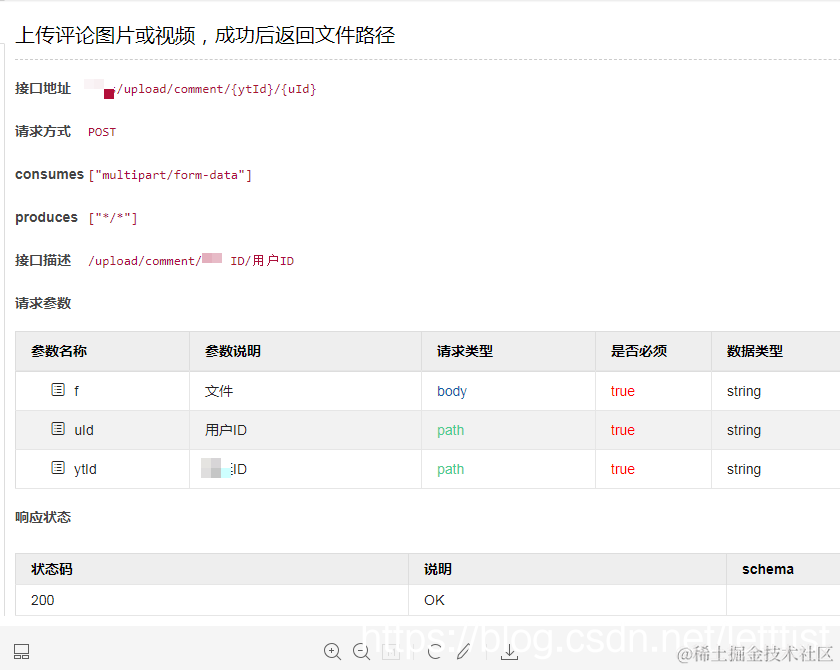Click the list icon beside parameter uId
840x670 pixels.
click(58, 428)
